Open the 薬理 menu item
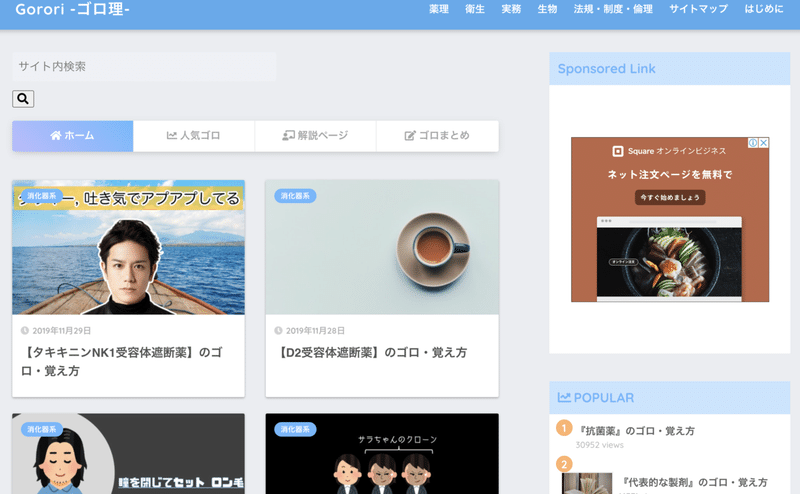The width and height of the screenshot is (800, 494). [x=439, y=9]
